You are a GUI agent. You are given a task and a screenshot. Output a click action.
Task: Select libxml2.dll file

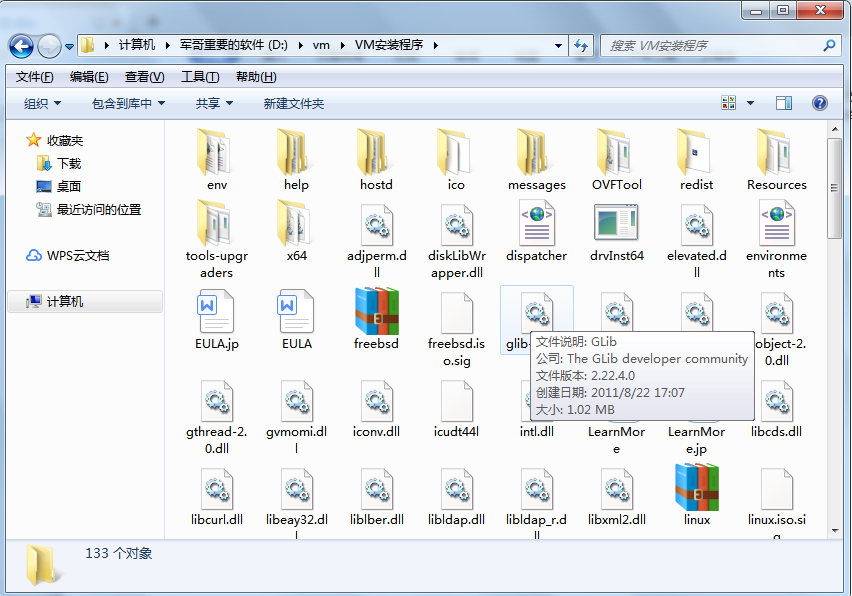pyautogui.click(x=617, y=497)
